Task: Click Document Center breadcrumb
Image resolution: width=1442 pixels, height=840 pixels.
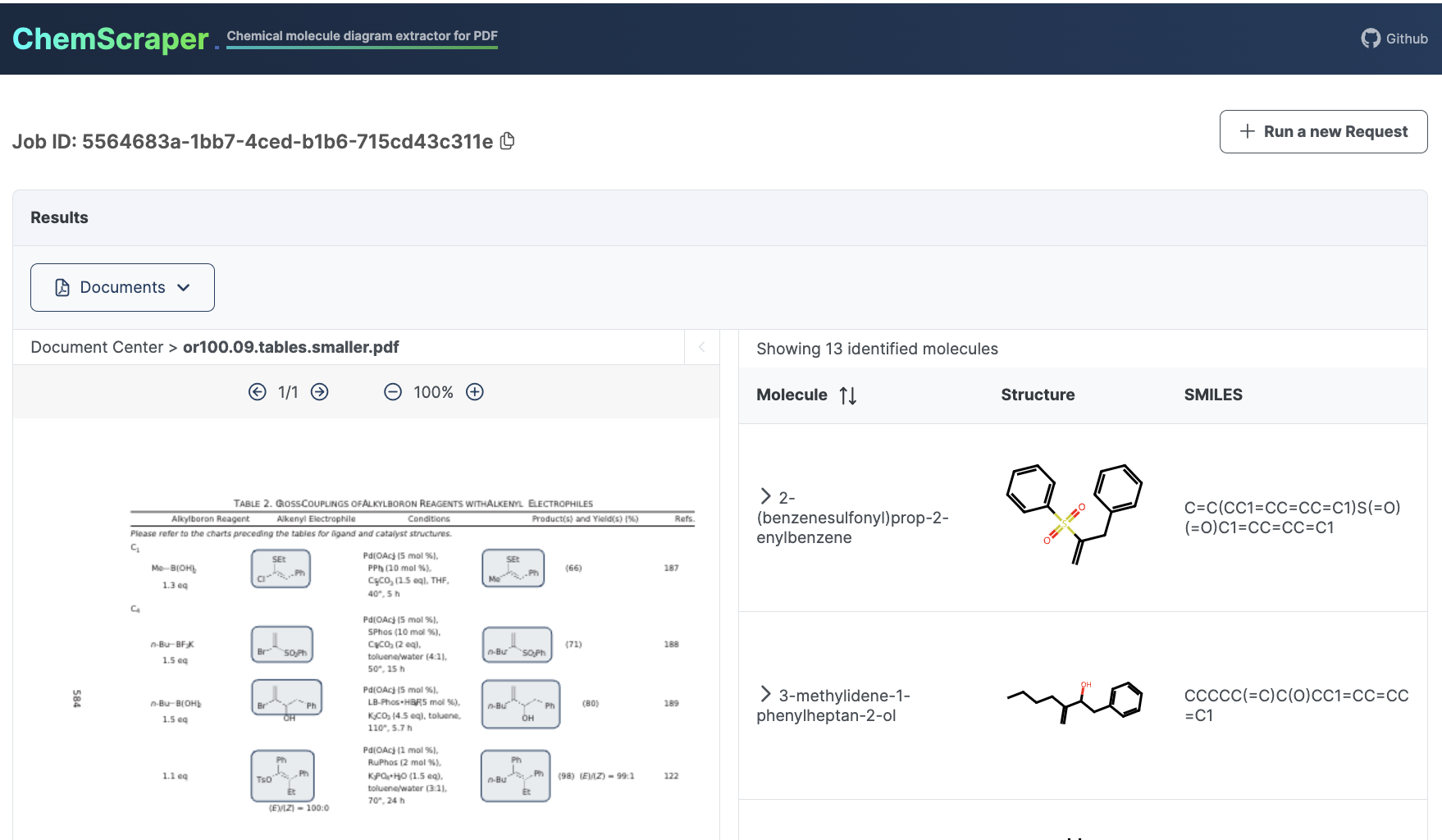Action: [97, 347]
